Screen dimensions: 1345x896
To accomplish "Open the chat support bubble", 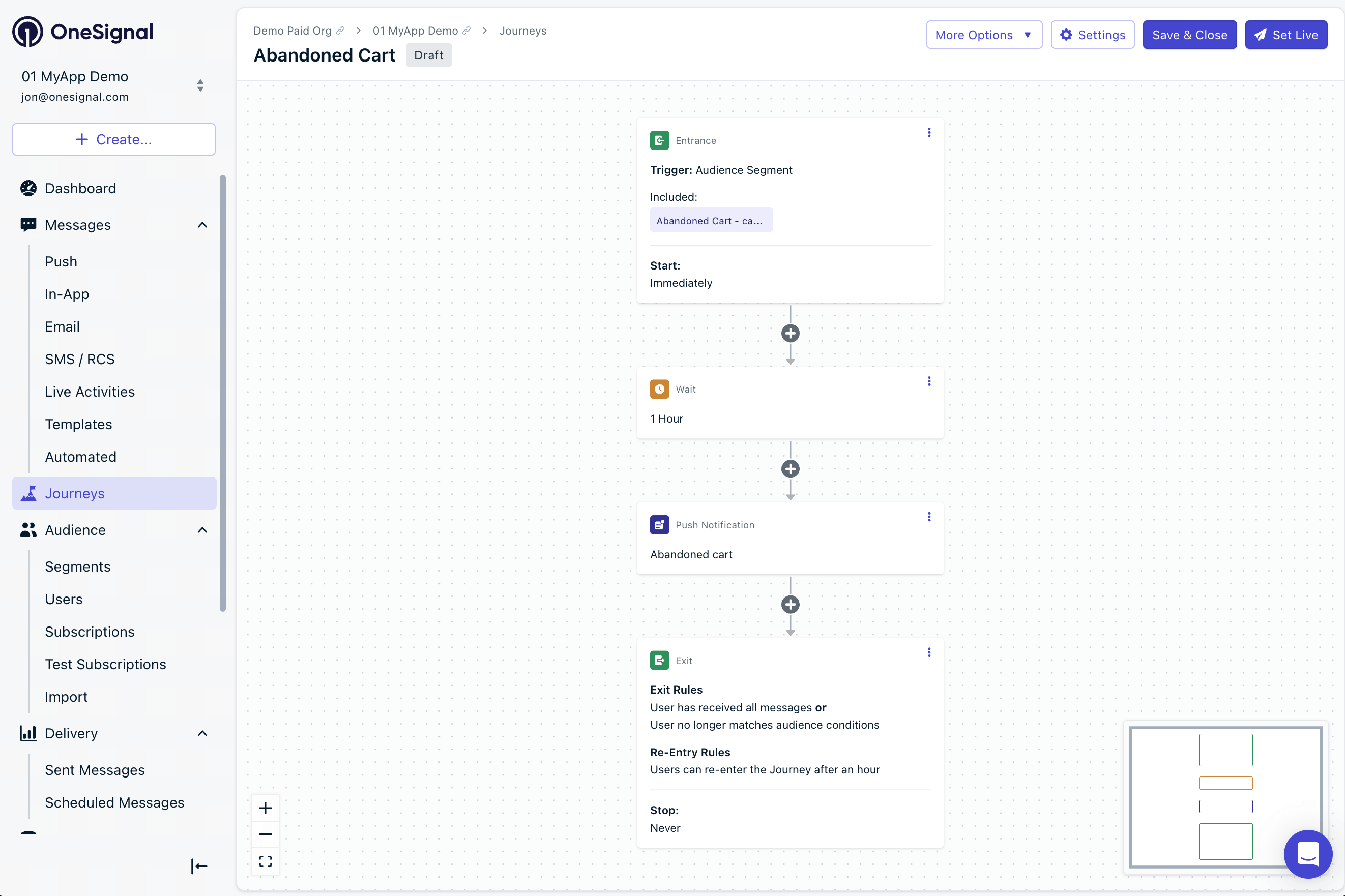I will 1307,854.
